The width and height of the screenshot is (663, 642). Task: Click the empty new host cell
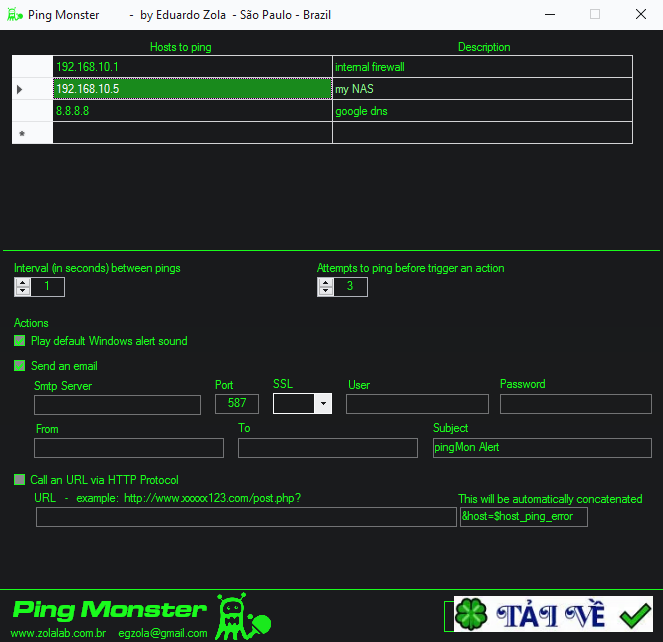192,133
